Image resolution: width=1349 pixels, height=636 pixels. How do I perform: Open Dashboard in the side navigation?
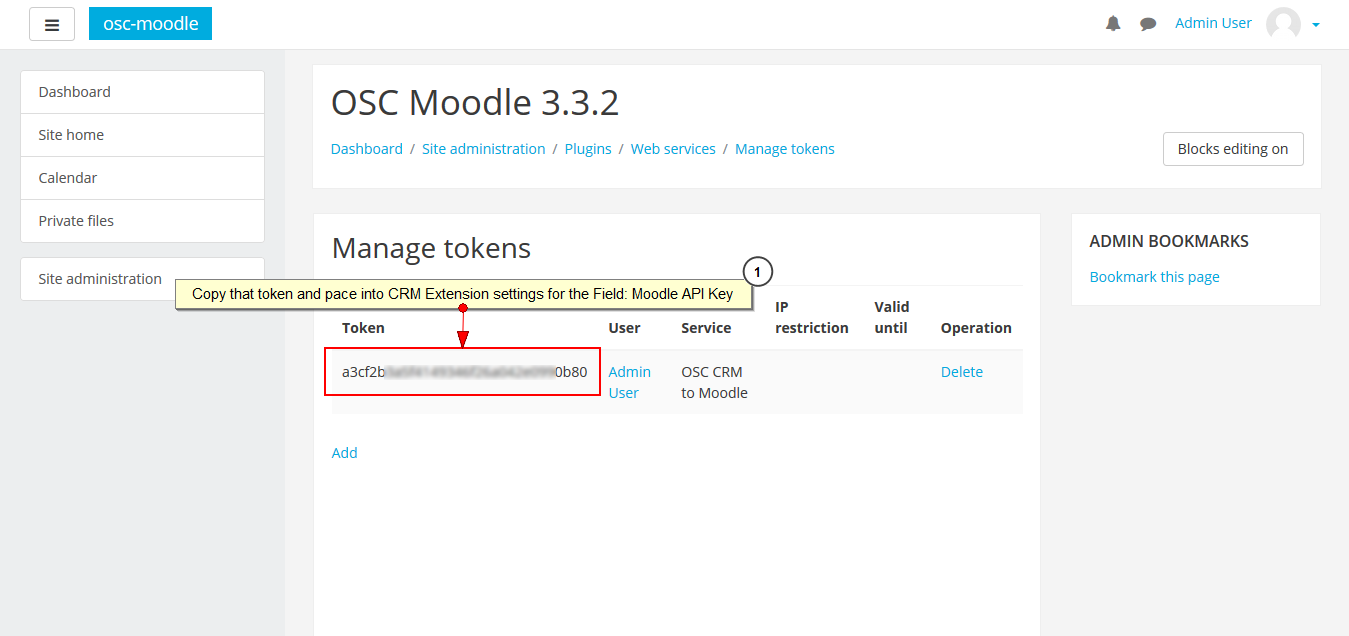(142, 92)
